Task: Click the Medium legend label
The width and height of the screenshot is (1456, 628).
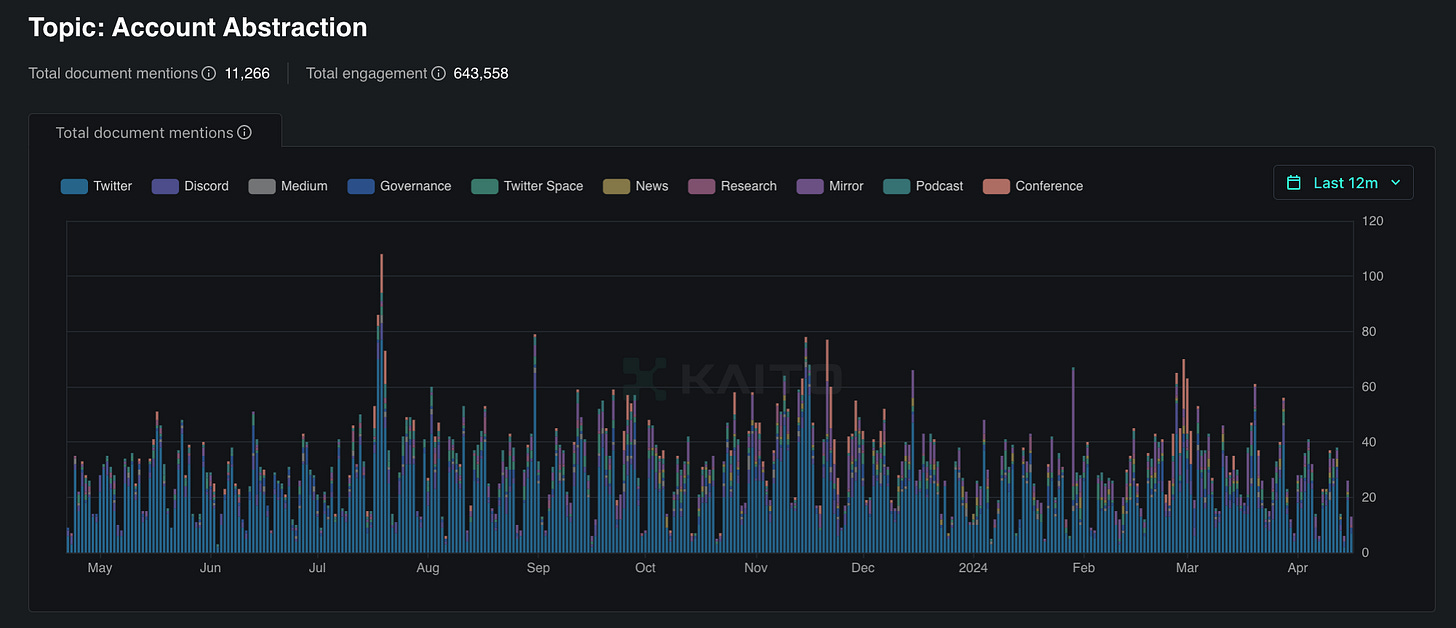Action: pyautogui.click(x=304, y=186)
